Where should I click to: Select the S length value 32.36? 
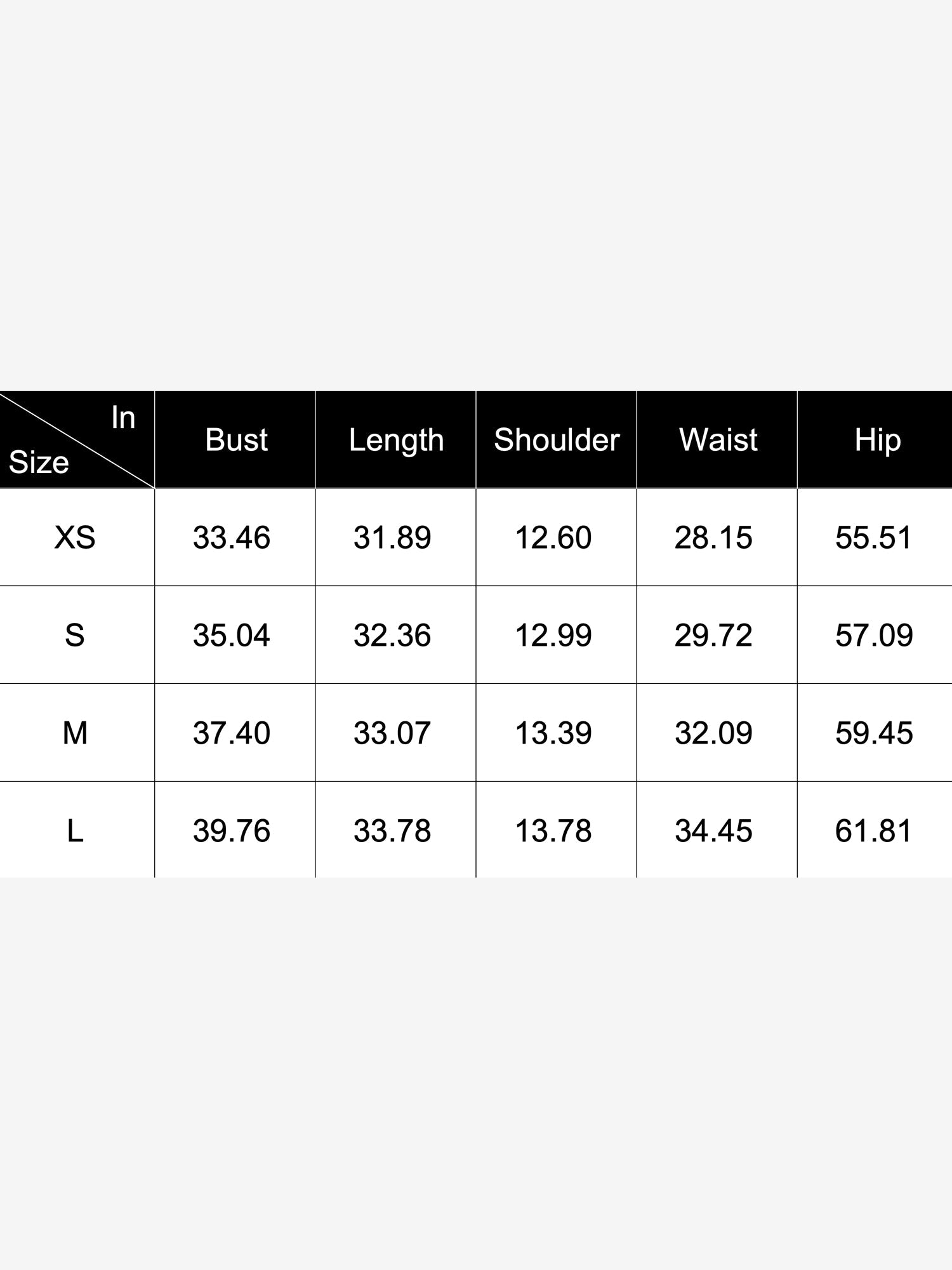click(x=392, y=635)
